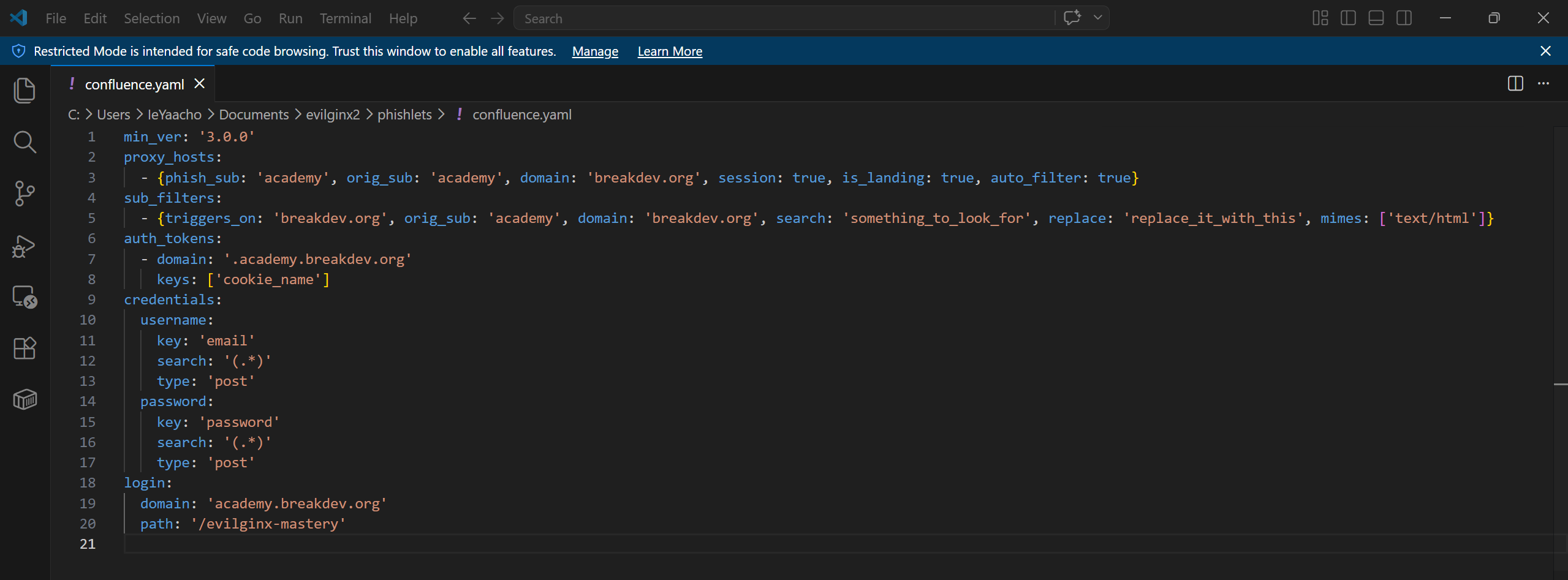1568x580 pixels.
Task: Open the Run menu
Action: 290,18
